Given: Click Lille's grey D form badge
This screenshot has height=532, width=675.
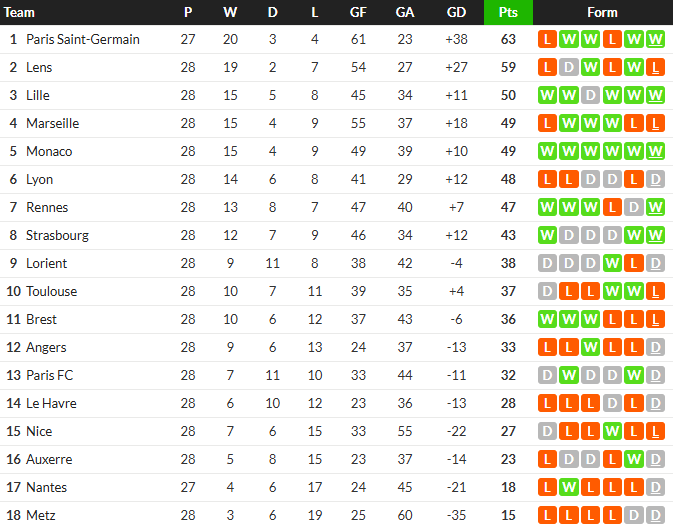Looking at the screenshot, I should 590,96.
